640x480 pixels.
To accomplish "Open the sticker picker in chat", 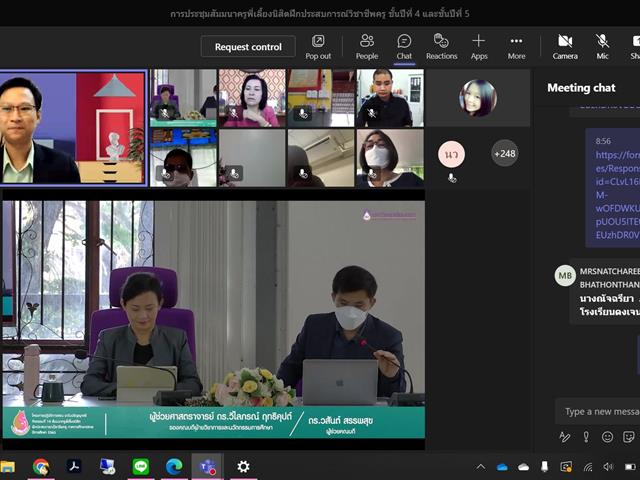I will (x=629, y=437).
